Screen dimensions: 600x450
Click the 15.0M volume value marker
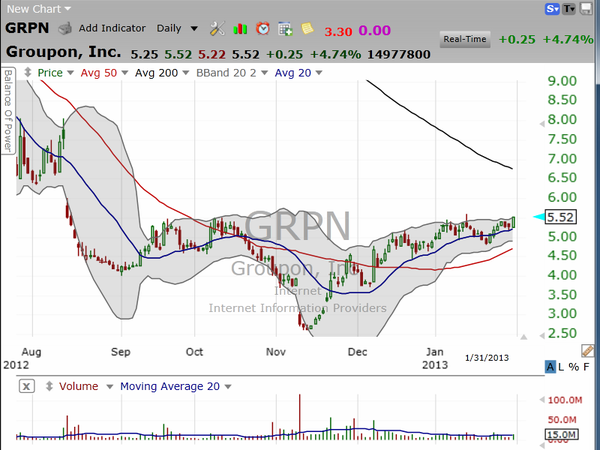tap(561, 435)
